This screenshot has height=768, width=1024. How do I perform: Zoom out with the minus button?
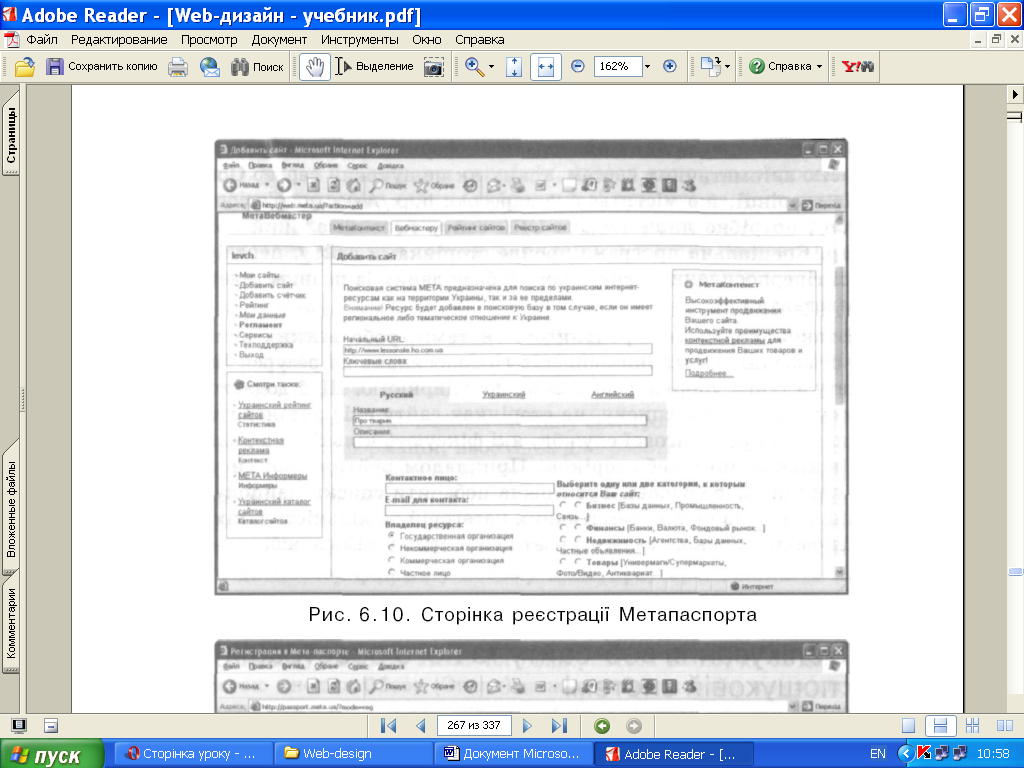[x=577, y=67]
